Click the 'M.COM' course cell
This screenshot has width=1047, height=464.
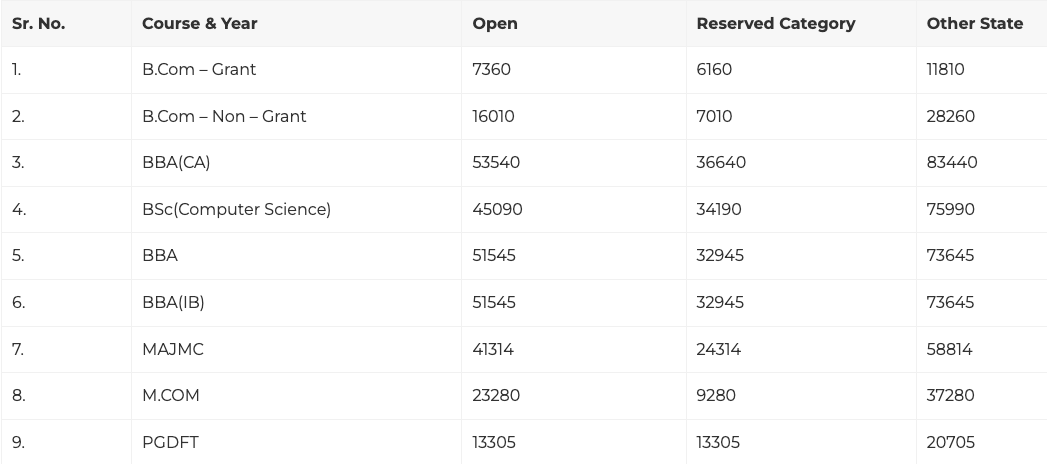click(x=170, y=395)
